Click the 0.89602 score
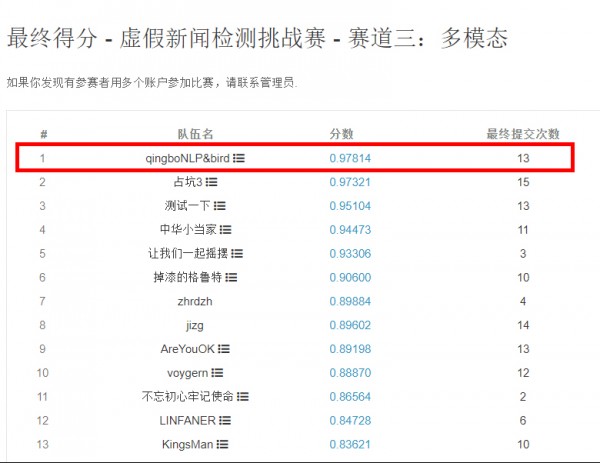This screenshot has height=463, width=600. [x=350, y=325]
